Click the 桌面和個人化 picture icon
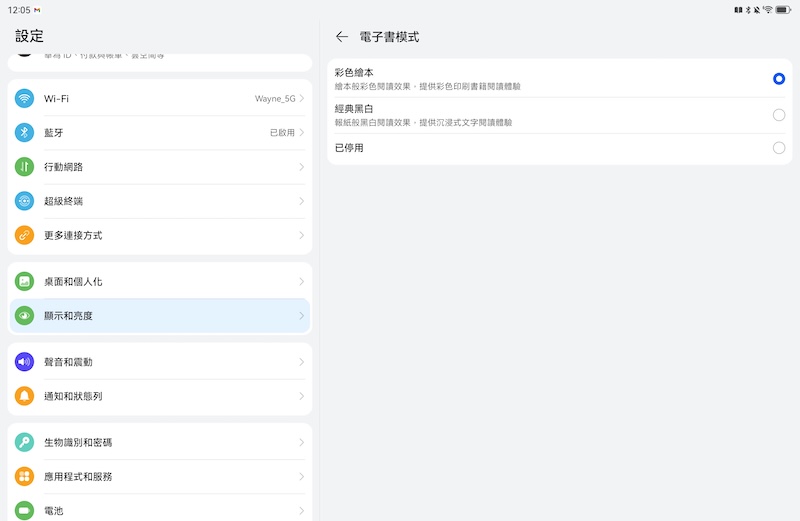Screen dimensions: 800x521 coord(25,282)
